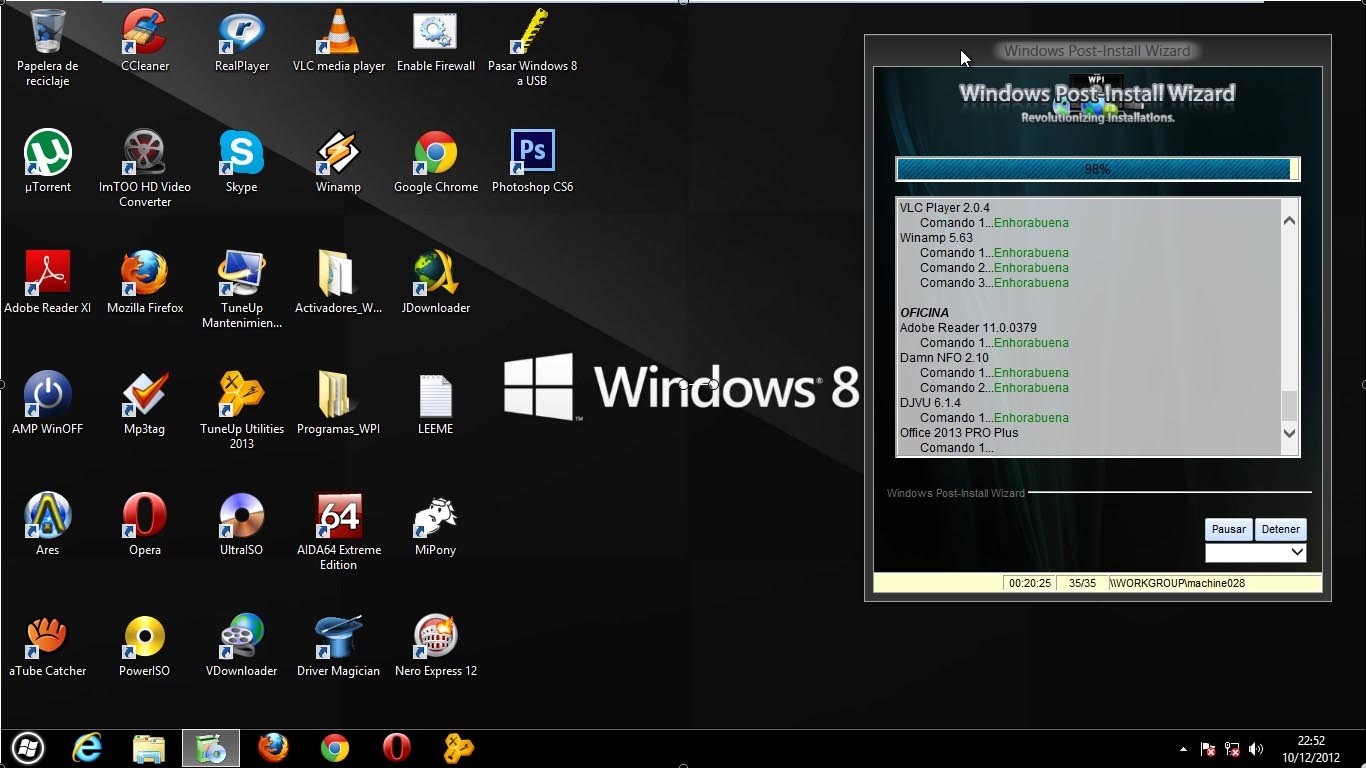The height and width of the screenshot is (768, 1366).
Task: Open Internet Explorer from taskbar
Action: point(87,748)
